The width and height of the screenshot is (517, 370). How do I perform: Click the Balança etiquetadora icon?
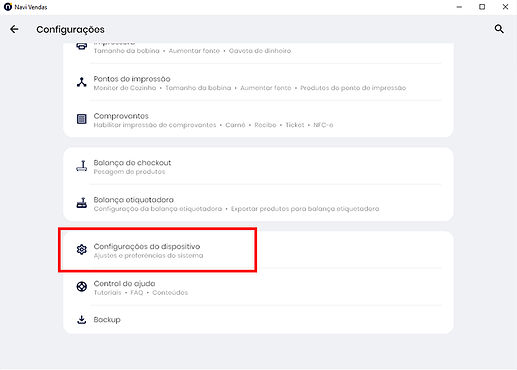(82, 203)
